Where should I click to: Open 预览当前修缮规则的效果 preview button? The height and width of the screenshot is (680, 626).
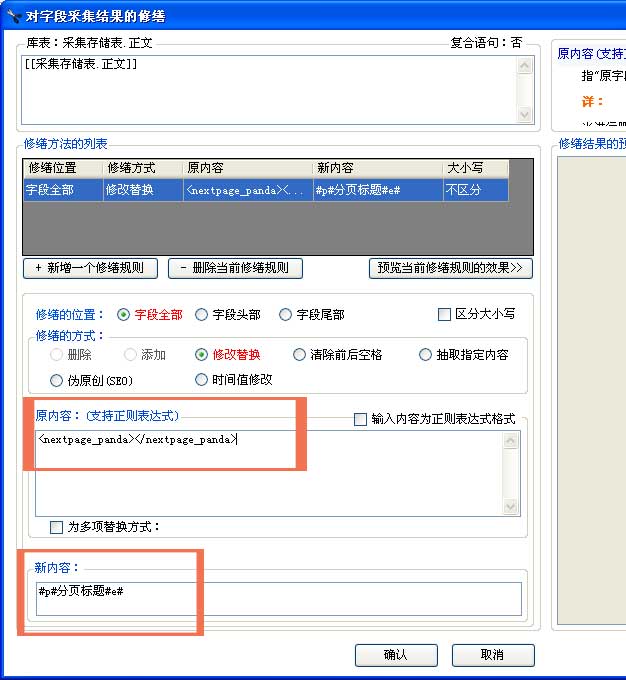point(451,268)
